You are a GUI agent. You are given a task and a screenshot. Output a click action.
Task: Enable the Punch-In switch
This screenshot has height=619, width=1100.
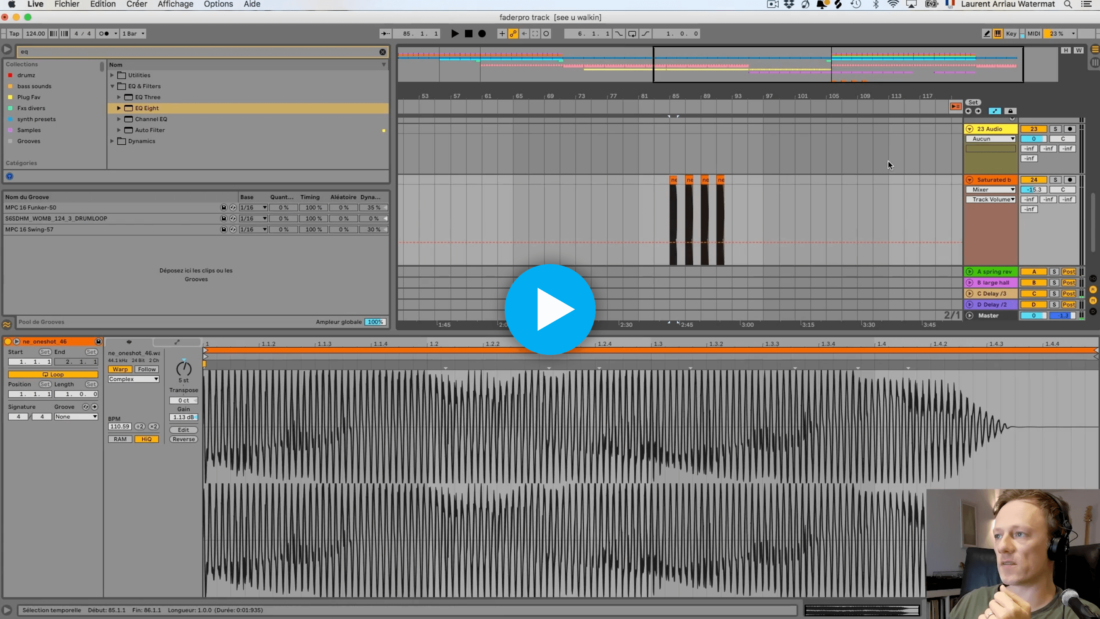point(619,33)
